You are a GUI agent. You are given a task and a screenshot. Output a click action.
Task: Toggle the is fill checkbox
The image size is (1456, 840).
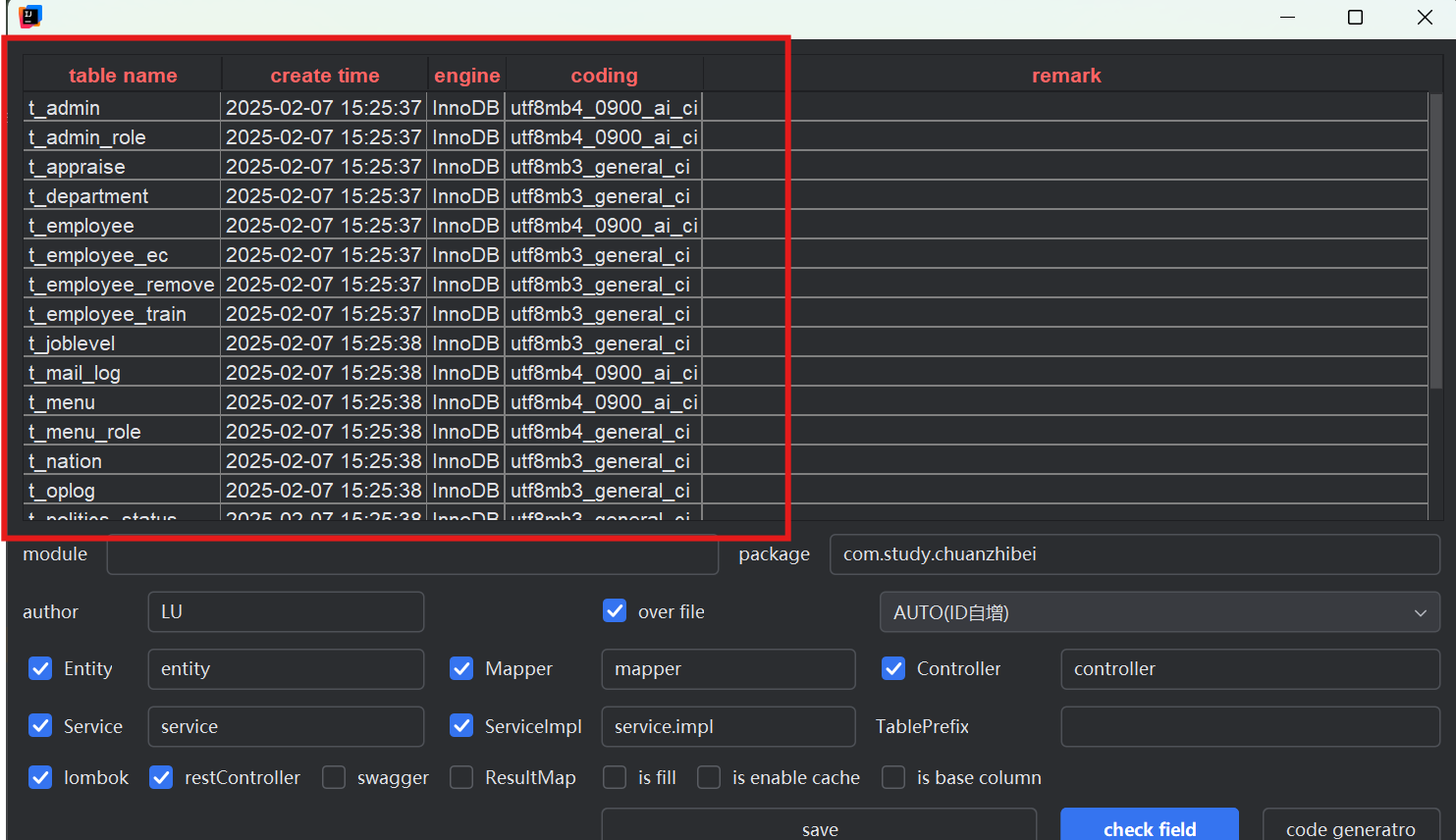coord(615,776)
